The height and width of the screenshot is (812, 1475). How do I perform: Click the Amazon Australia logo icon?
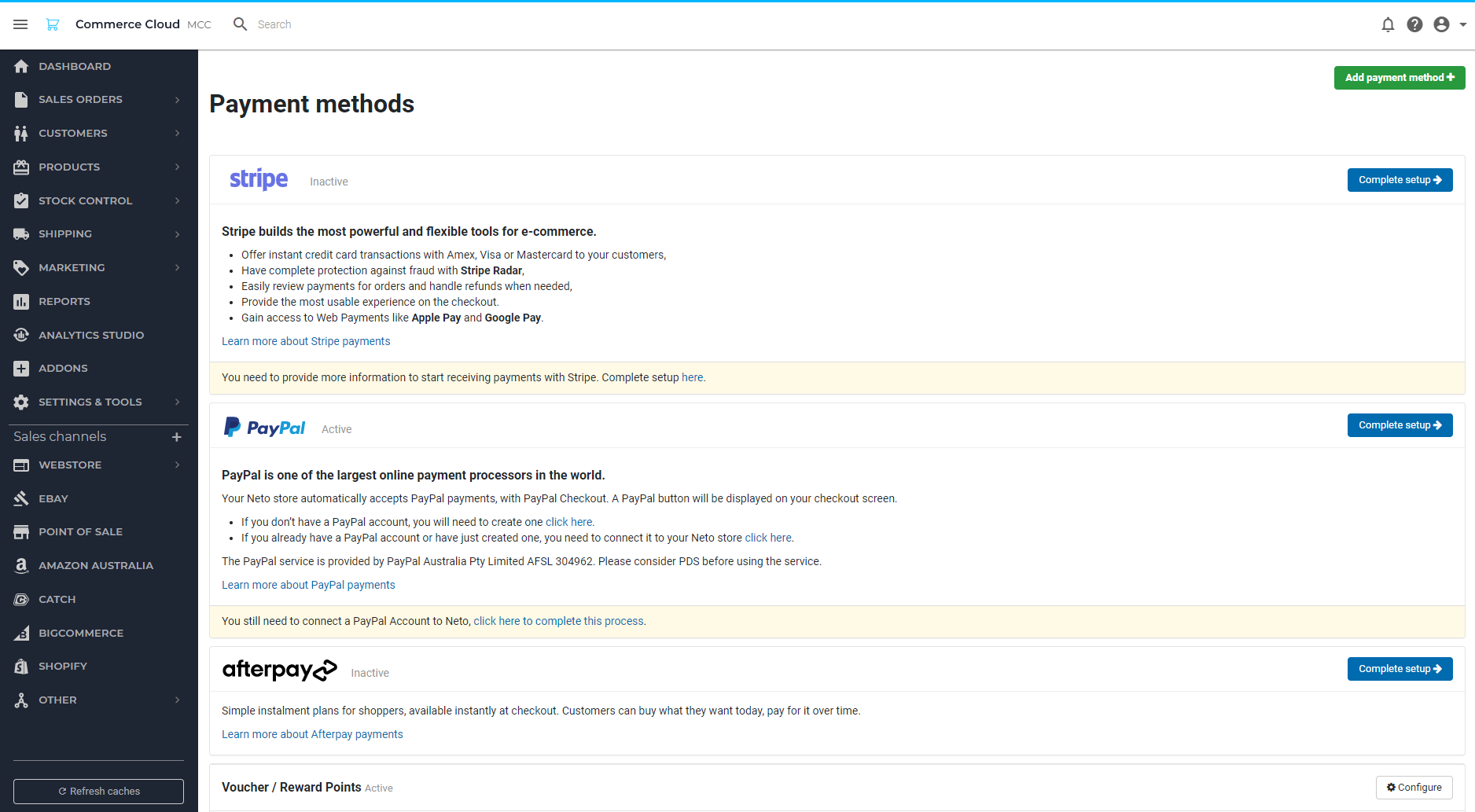[21, 565]
